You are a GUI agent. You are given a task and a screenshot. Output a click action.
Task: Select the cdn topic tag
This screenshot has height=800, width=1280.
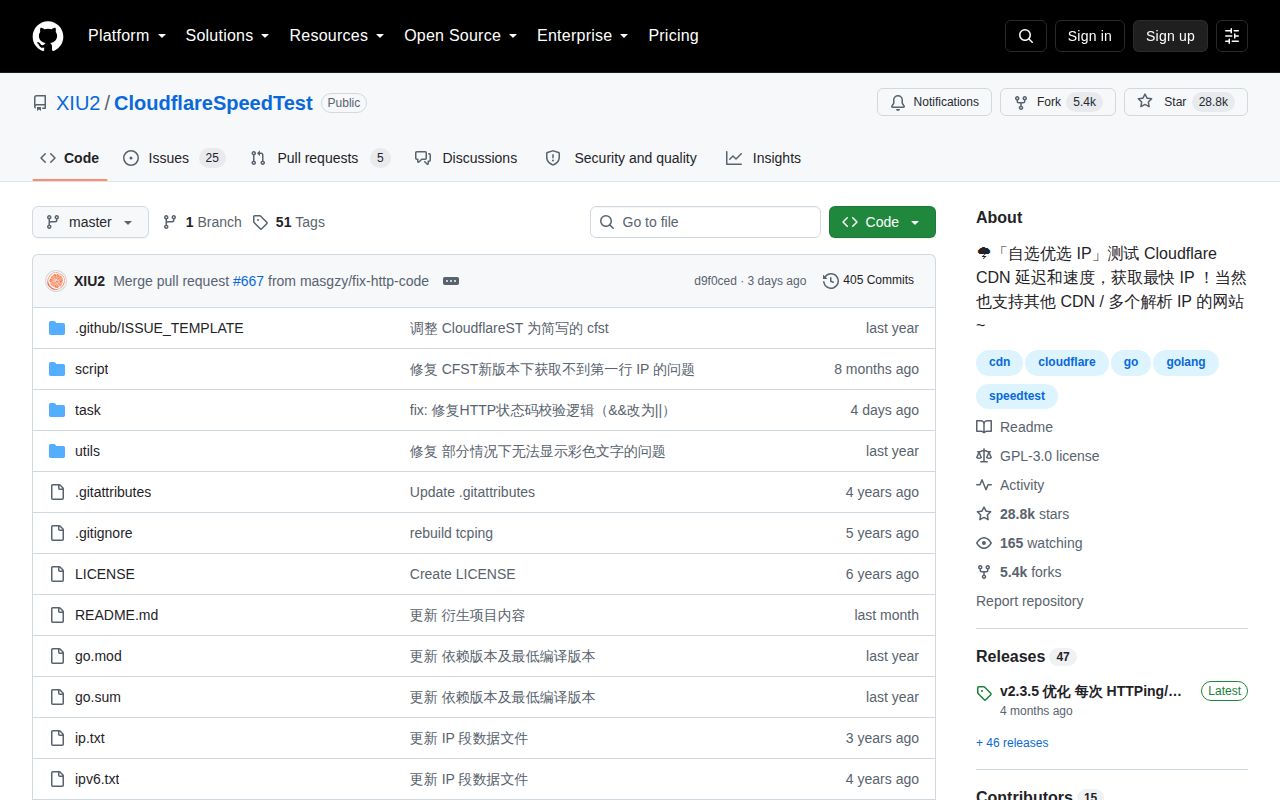[x=999, y=362]
